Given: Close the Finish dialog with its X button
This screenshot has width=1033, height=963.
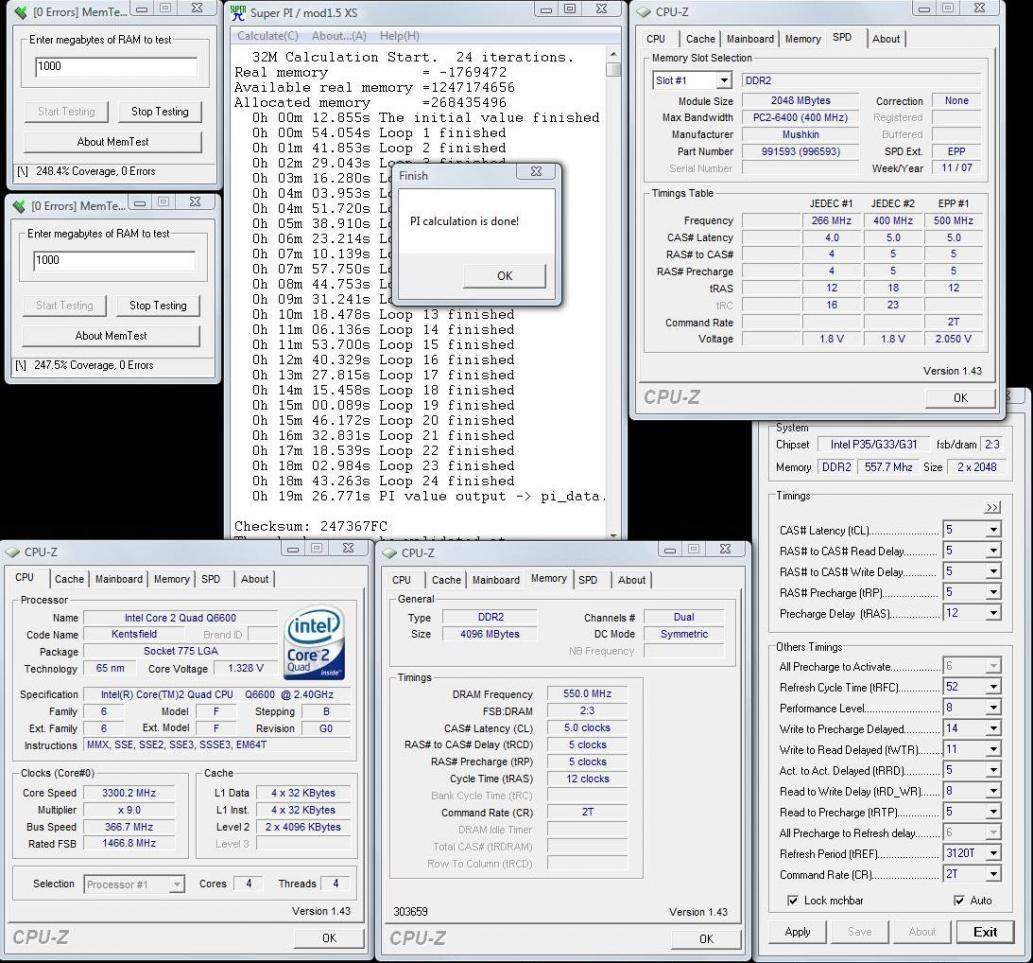Looking at the screenshot, I should pos(536,172).
